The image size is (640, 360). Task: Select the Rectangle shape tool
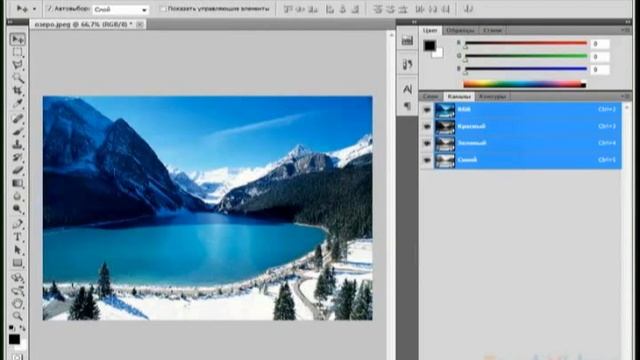[x=18, y=263]
